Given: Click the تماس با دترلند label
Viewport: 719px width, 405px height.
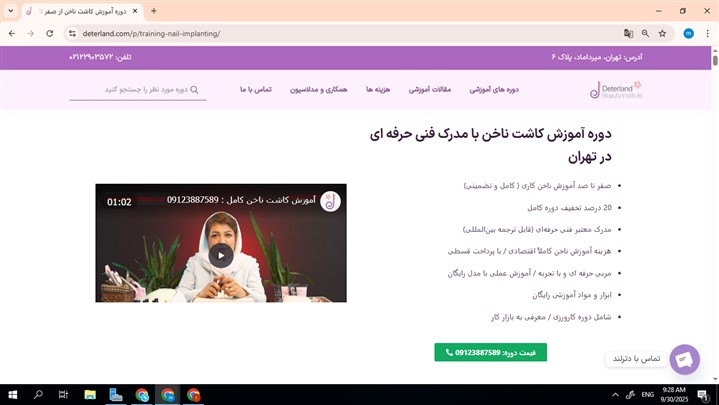Looking at the screenshot, I should [x=636, y=359].
